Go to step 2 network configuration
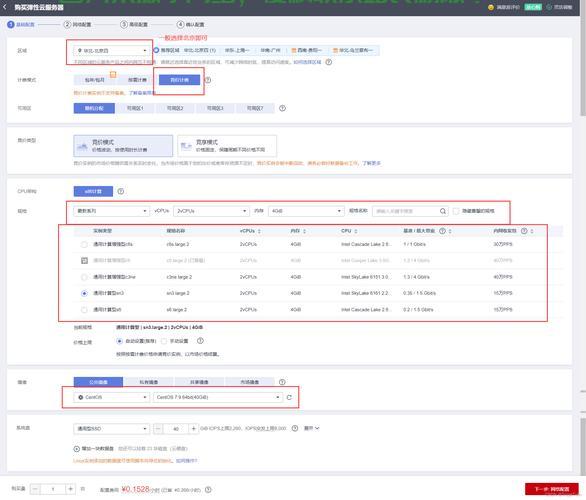 (x=77, y=24)
